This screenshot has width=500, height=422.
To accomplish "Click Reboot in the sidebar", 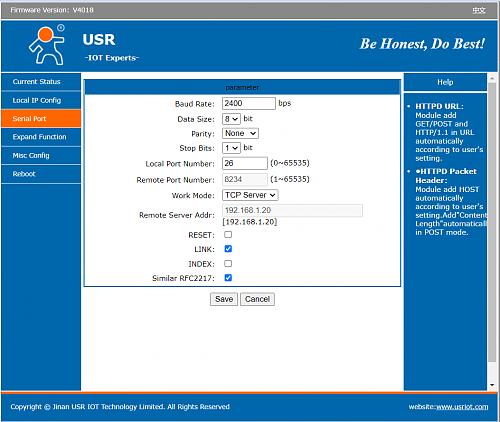I will [x=41, y=174].
